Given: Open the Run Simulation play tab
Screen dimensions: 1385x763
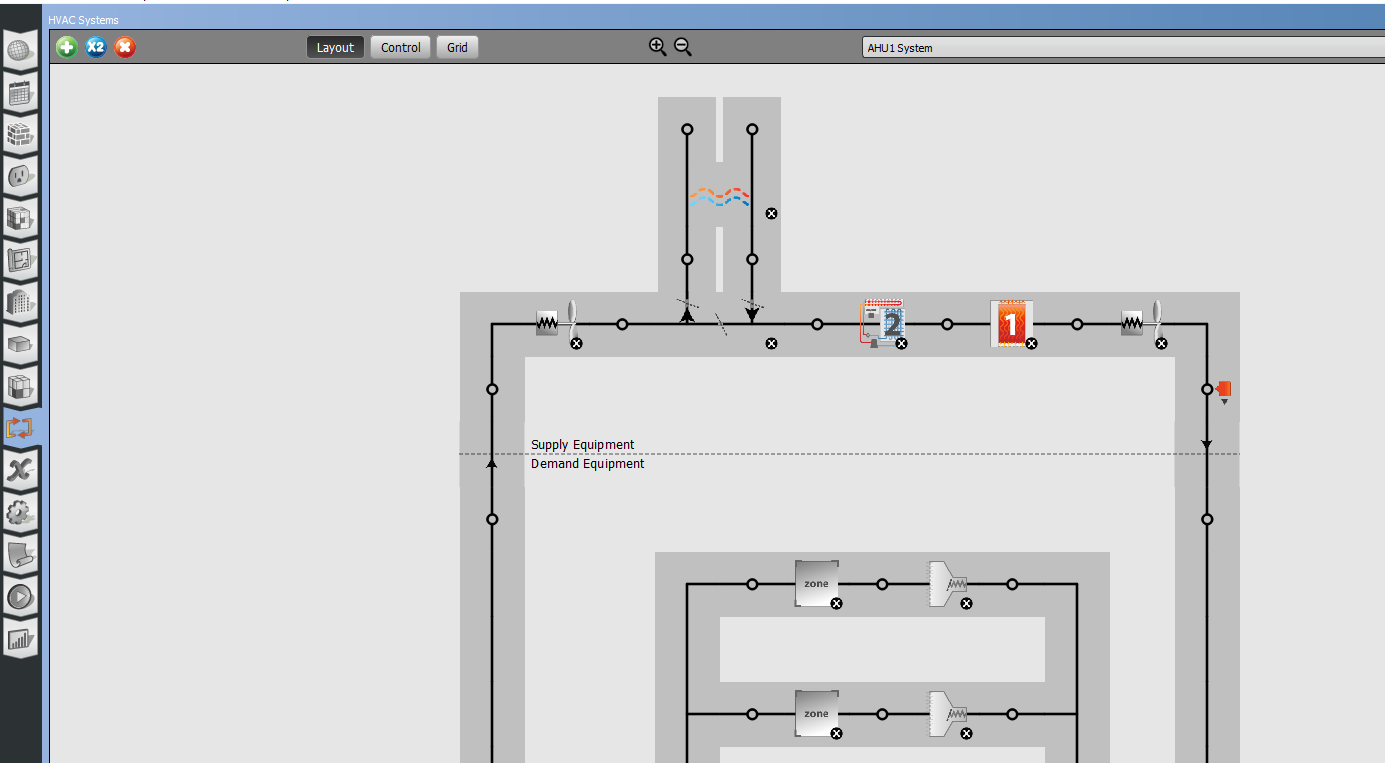Looking at the screenshot, I should tap(21, 597).
